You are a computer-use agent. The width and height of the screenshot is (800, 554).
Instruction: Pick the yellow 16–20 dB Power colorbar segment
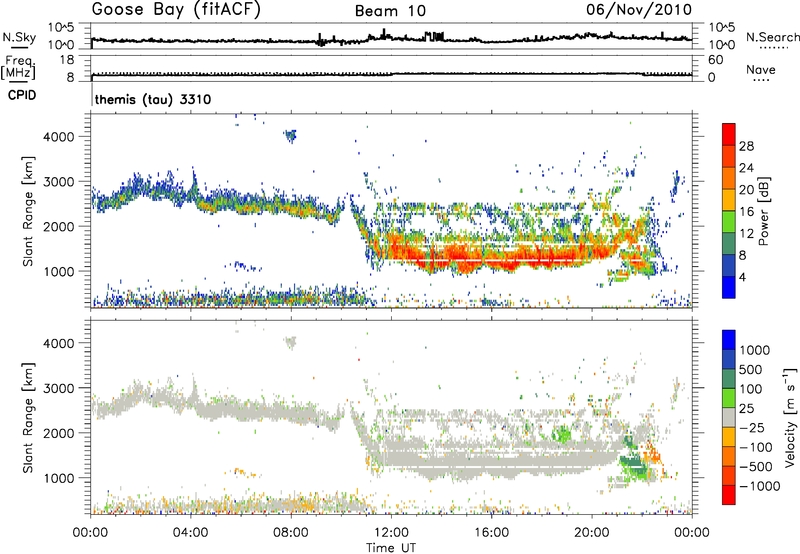(x=729, y=200)
